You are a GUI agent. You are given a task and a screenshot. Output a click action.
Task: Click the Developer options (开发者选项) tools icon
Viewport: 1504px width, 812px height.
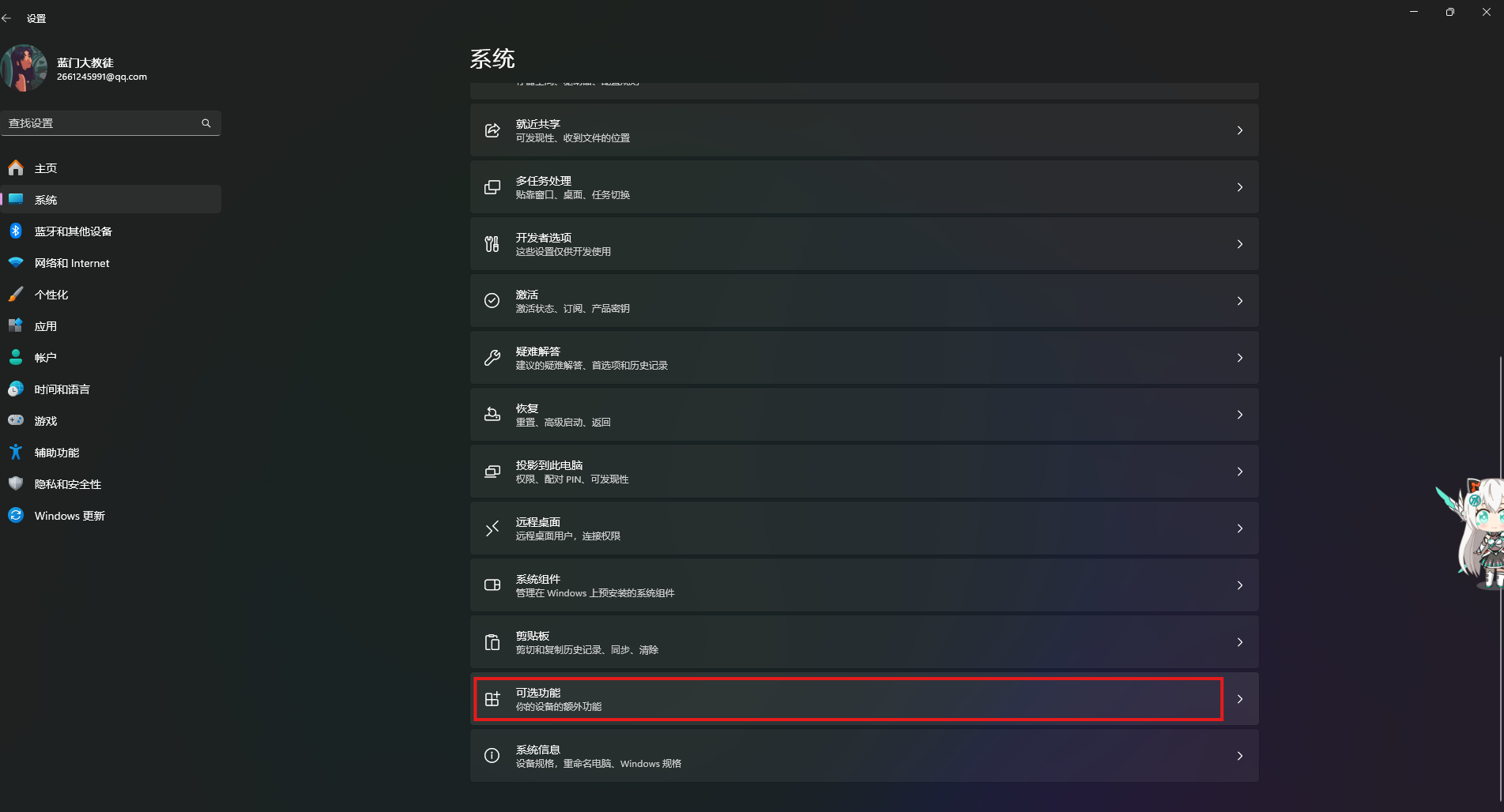coord(492,244)
